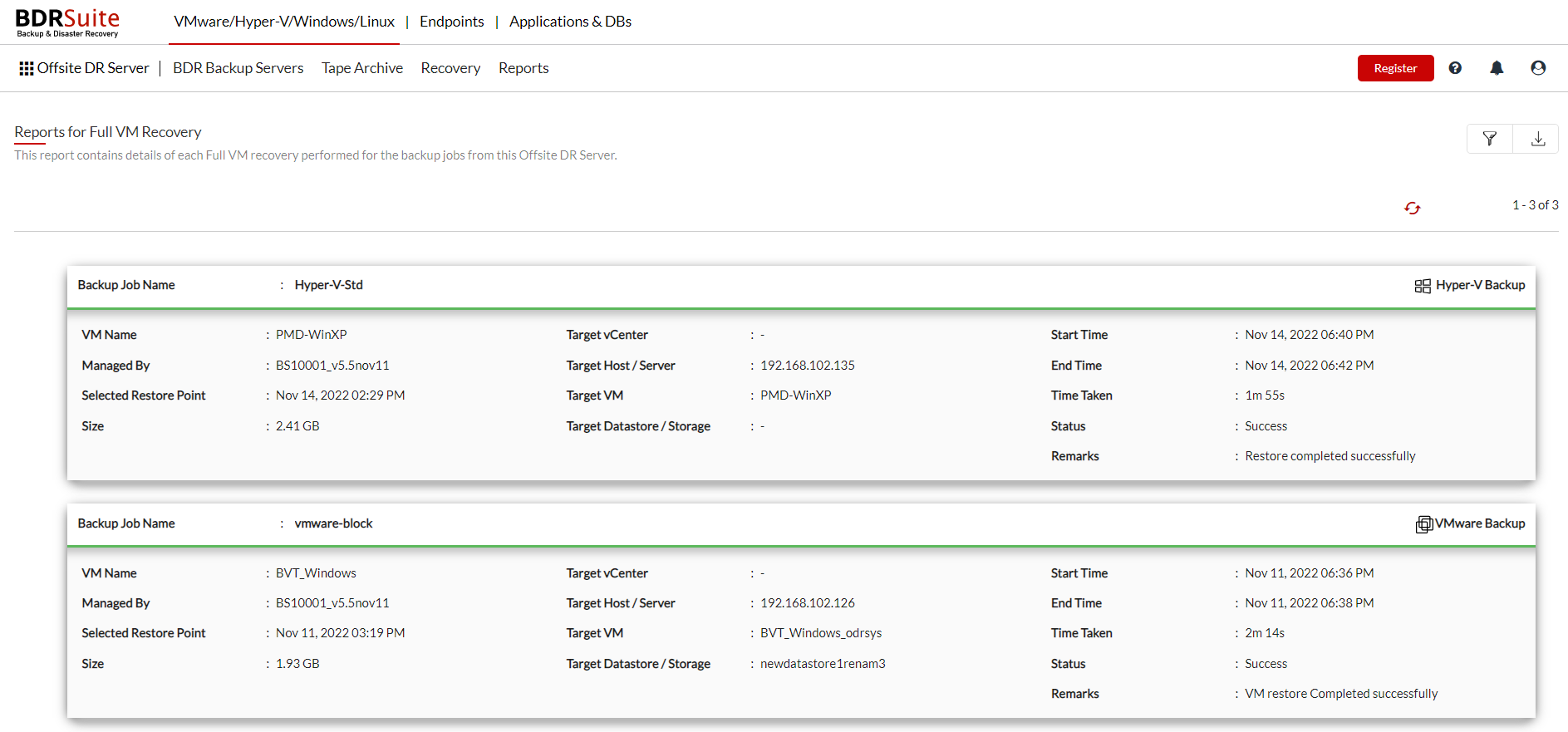This screenshot has height=732, width=1568.
Task: Click datastore newdatastore1renam3
Action: [x=823, y=664]
